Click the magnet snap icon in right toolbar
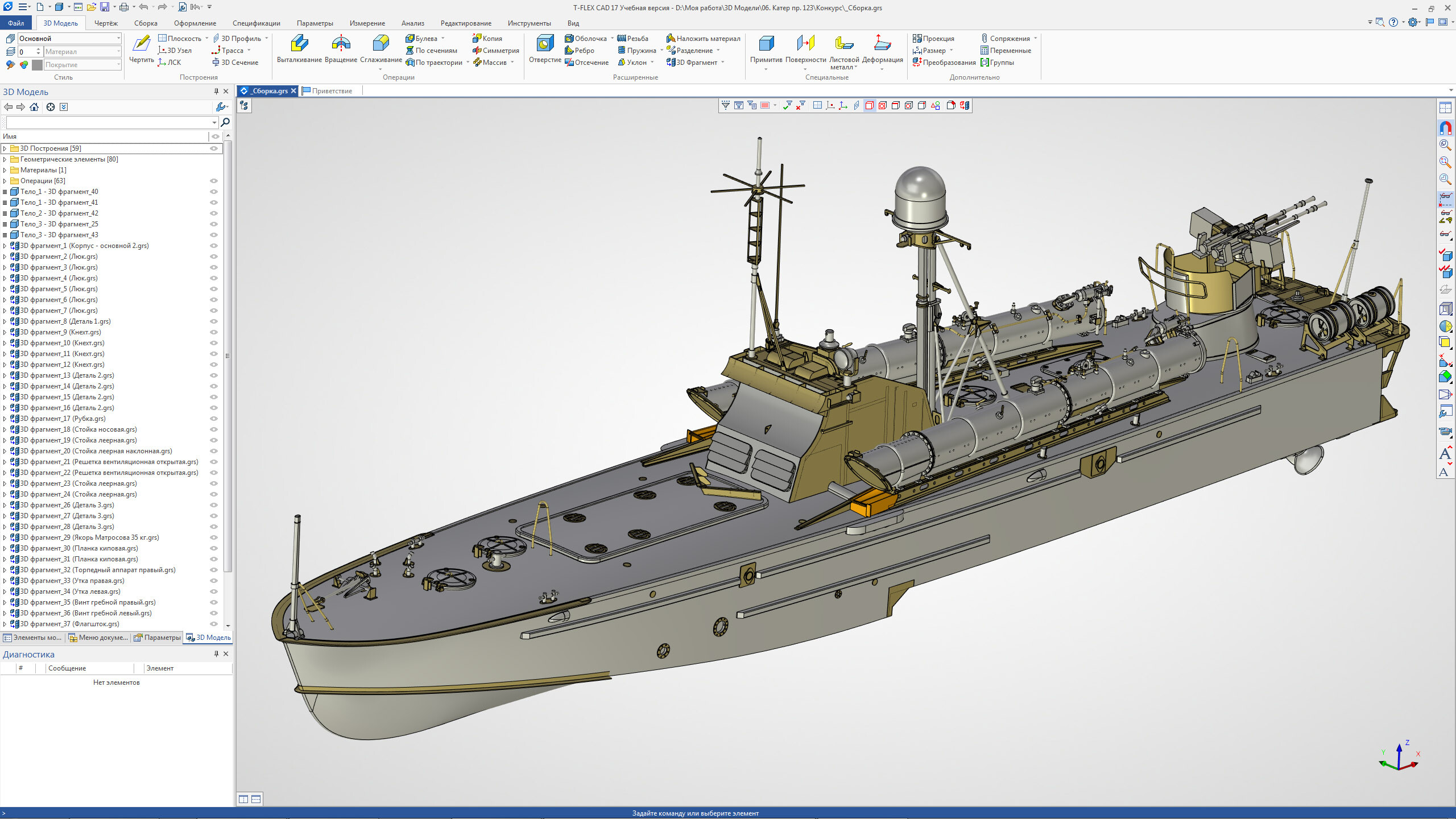Viewport: 1456px width, 819px height. (x=1445, y=127)
